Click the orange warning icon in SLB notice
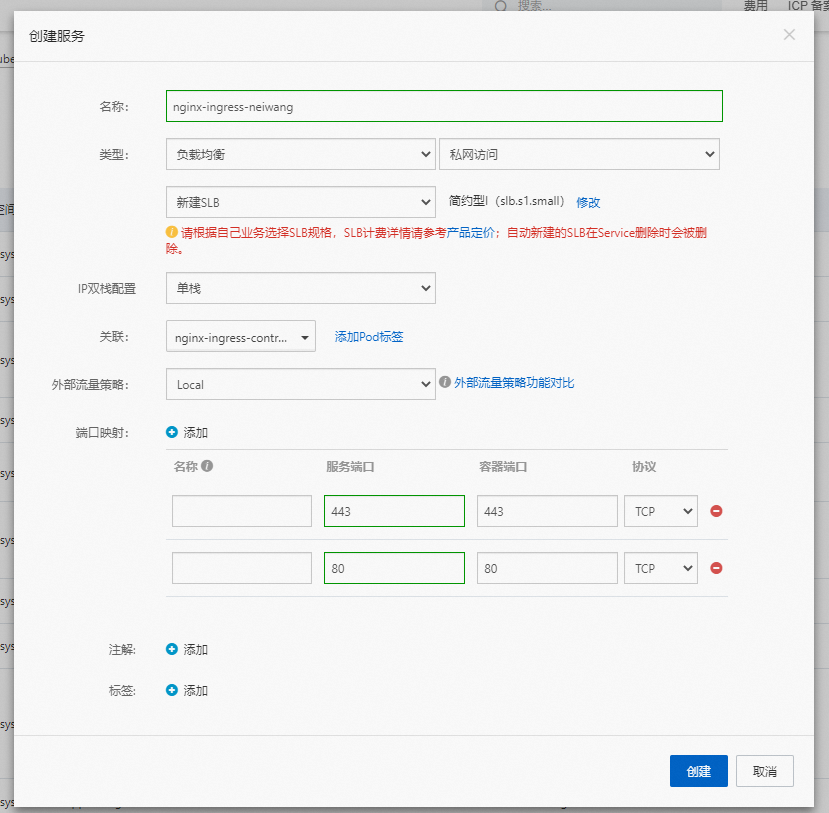The width and height of the screenshot is (829, 813). (x=172, y=232)
